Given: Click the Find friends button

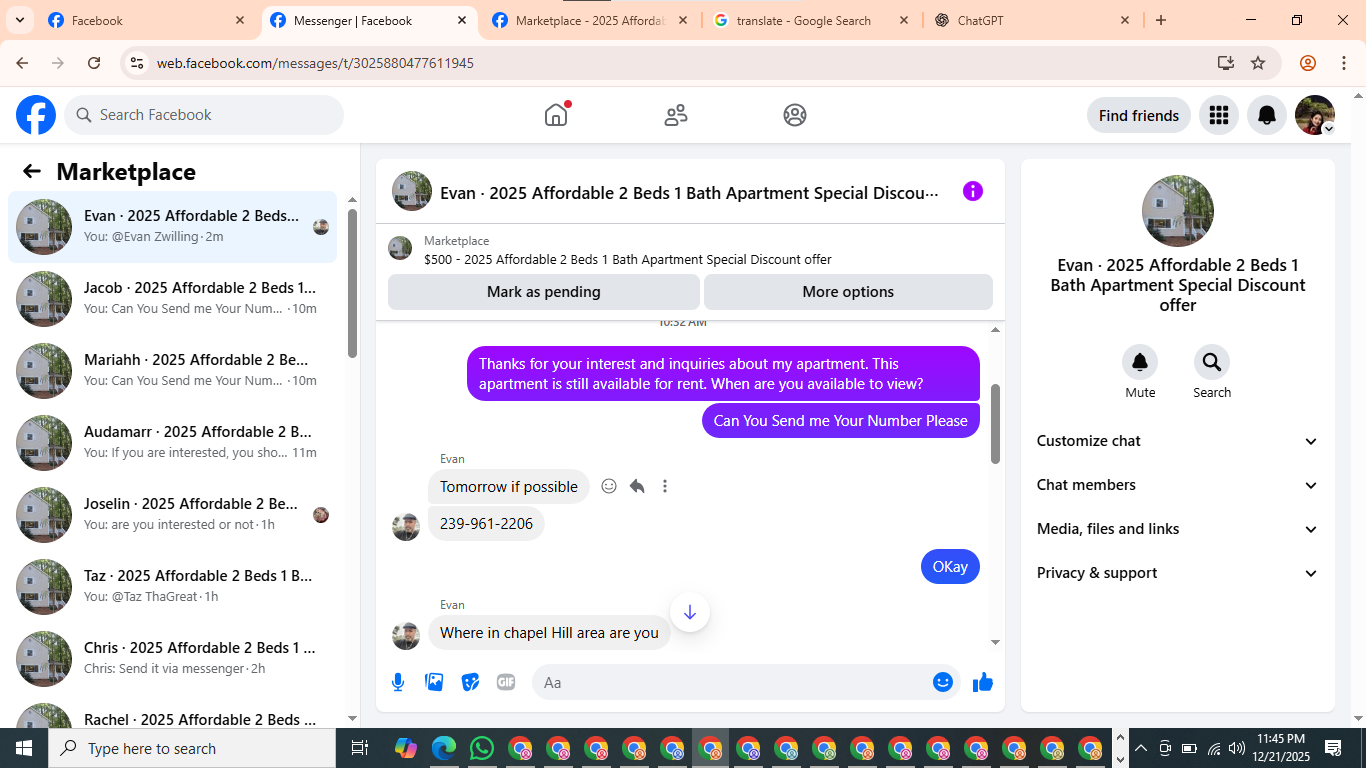Looking at the screenshot, I should pyautogui.click(x=1139, y=115).
